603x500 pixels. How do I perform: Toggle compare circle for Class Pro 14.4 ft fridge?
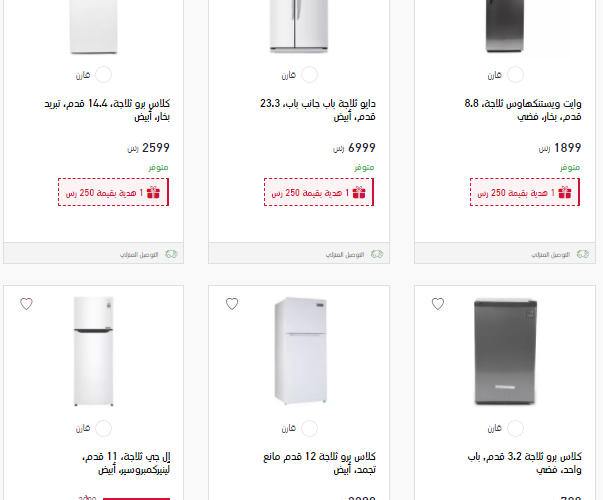(x=103, y=75)
